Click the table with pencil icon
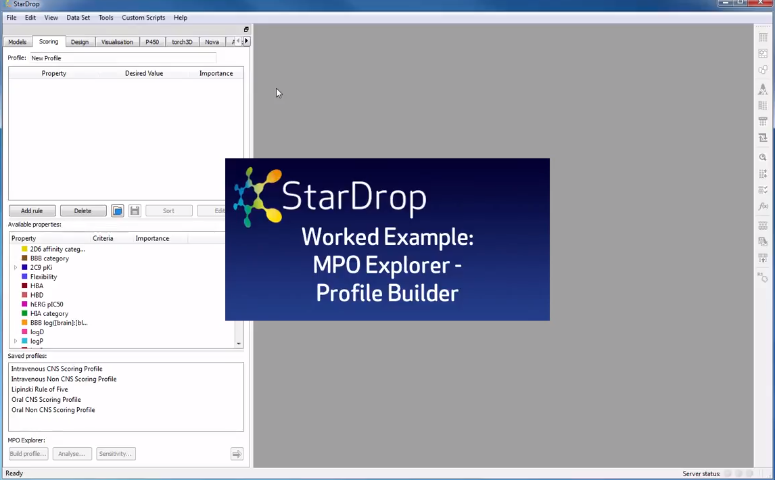Screen dimensions: 775x480 pyautogui.click(x=763, y=242)
